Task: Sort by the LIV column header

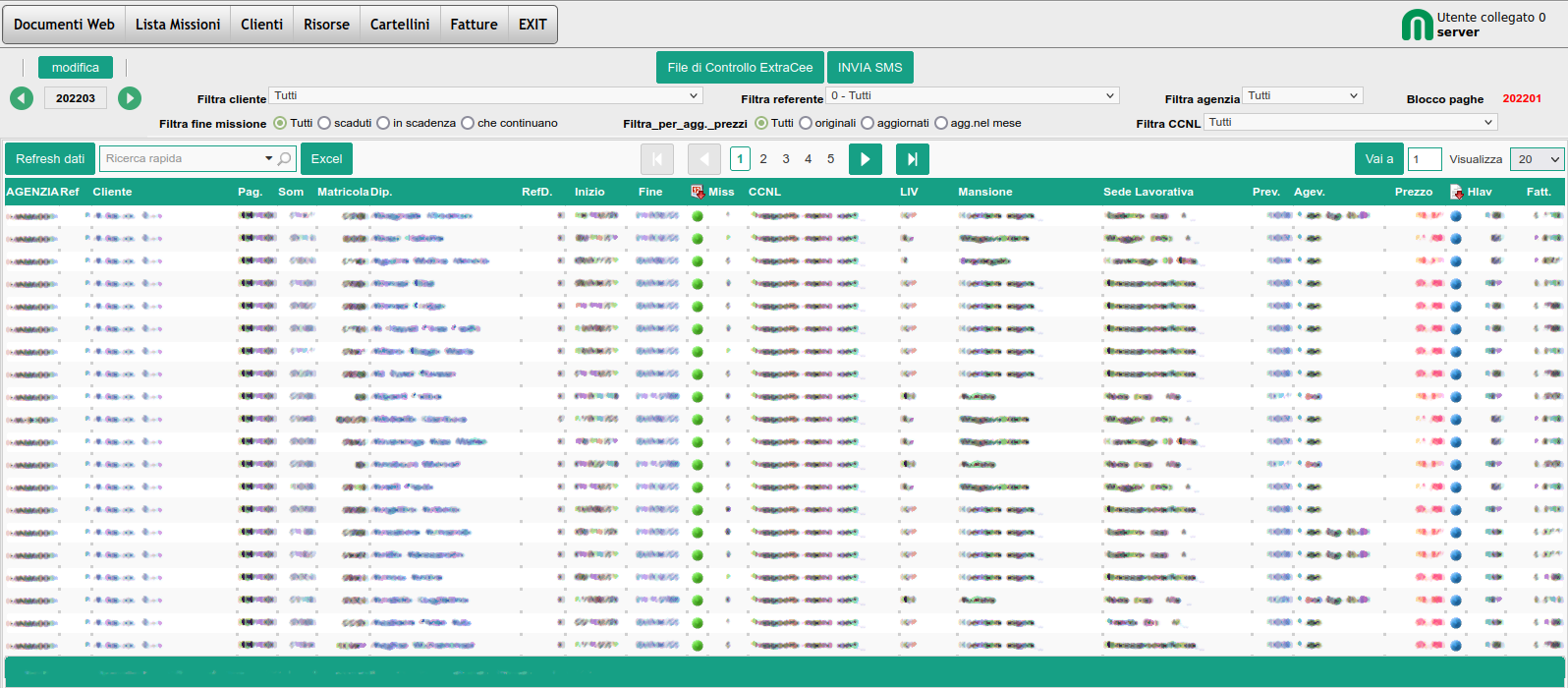Action: (x=909, y=192)
